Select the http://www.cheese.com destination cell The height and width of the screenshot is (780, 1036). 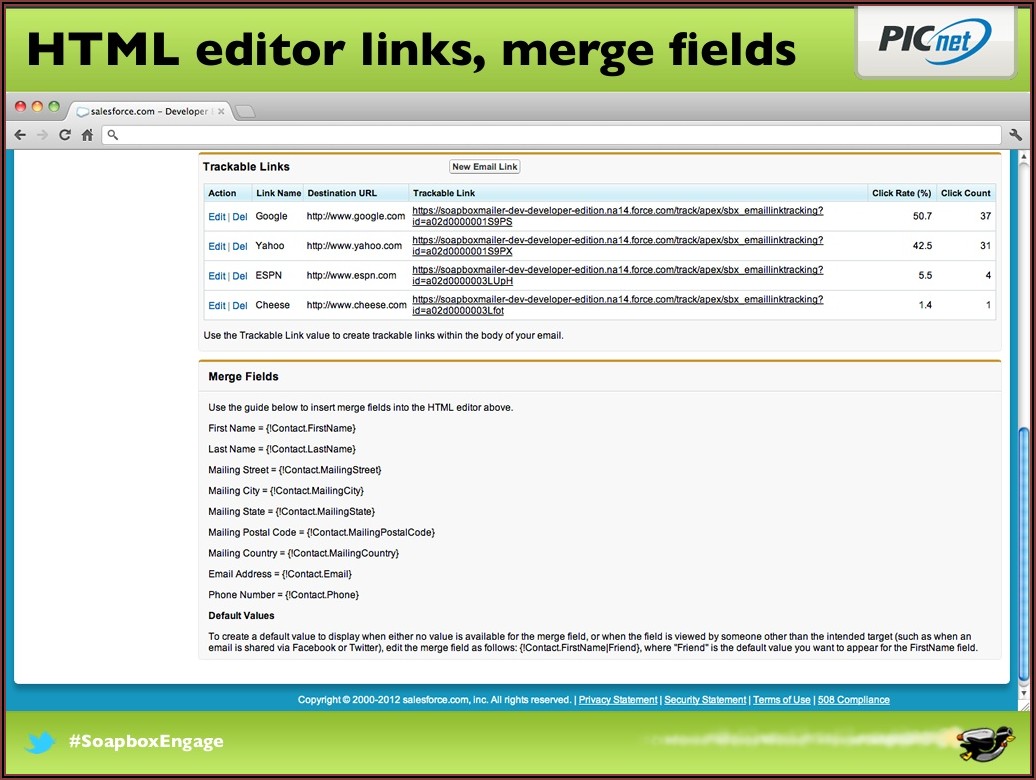tap(356, 305)
